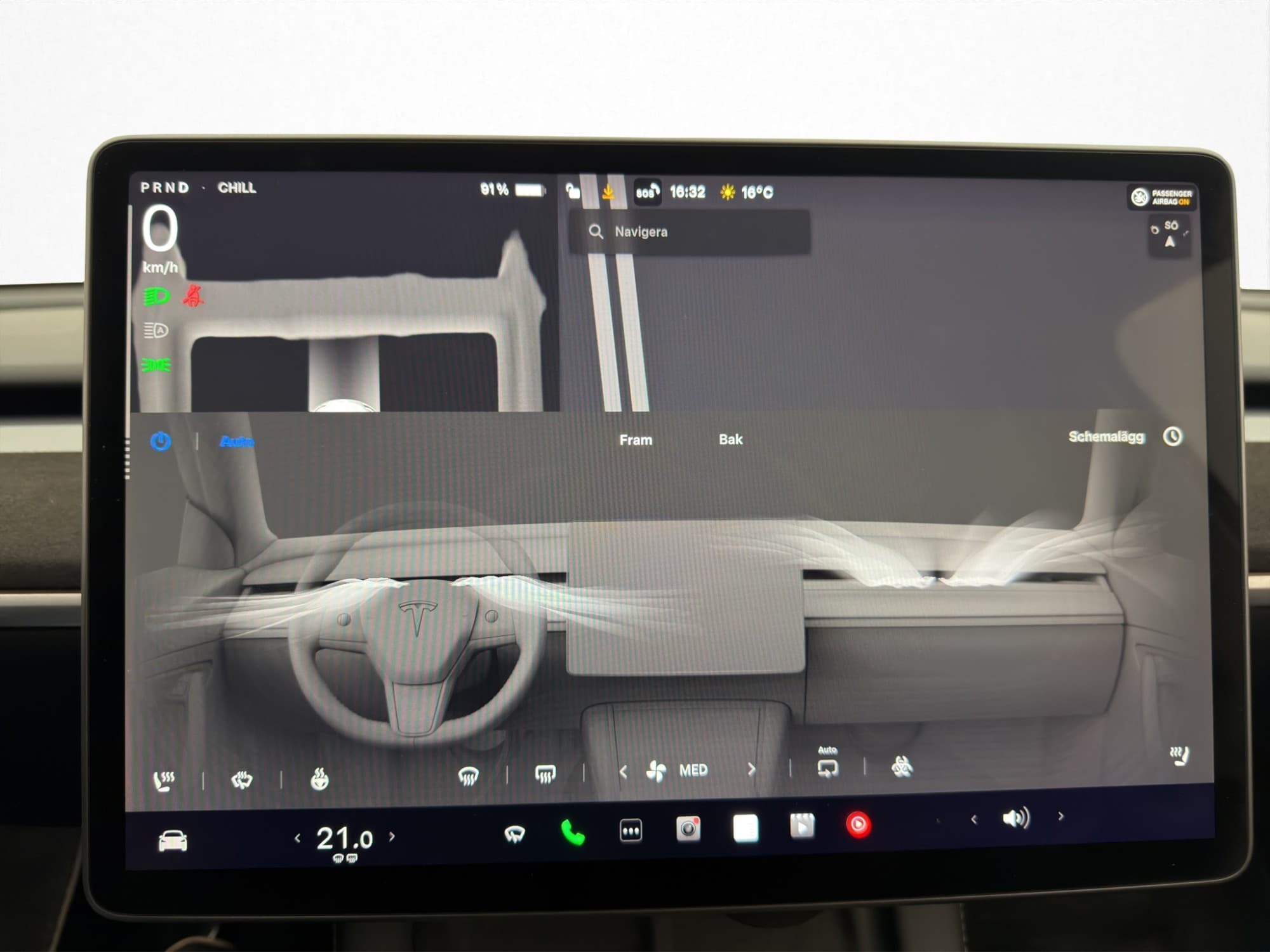1270x952 pixels.
Task: Select the Fram climate tab
Action: click(636, 440)
